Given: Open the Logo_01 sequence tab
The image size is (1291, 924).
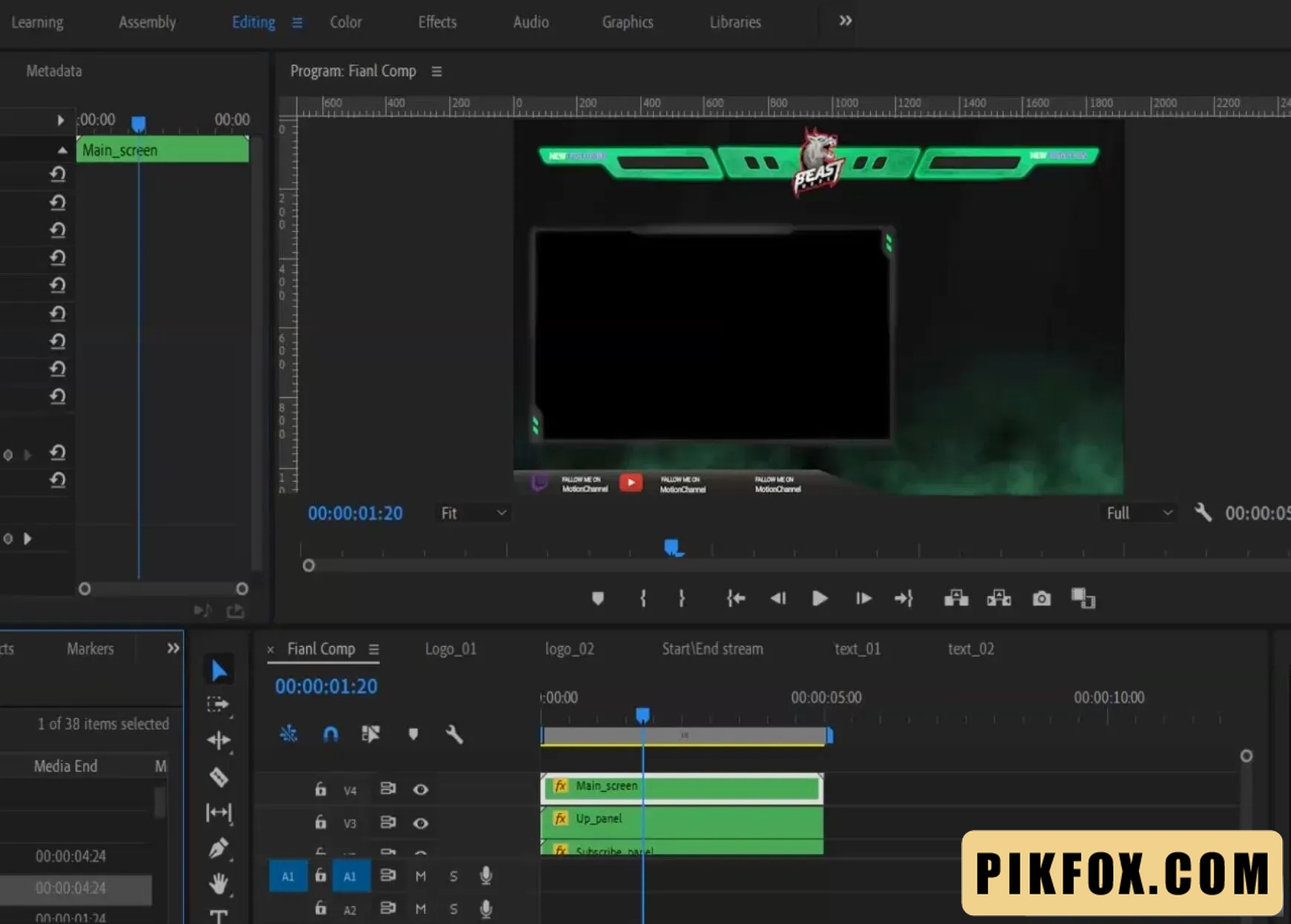Looking at the screenshot, I should tap(451, 649).
